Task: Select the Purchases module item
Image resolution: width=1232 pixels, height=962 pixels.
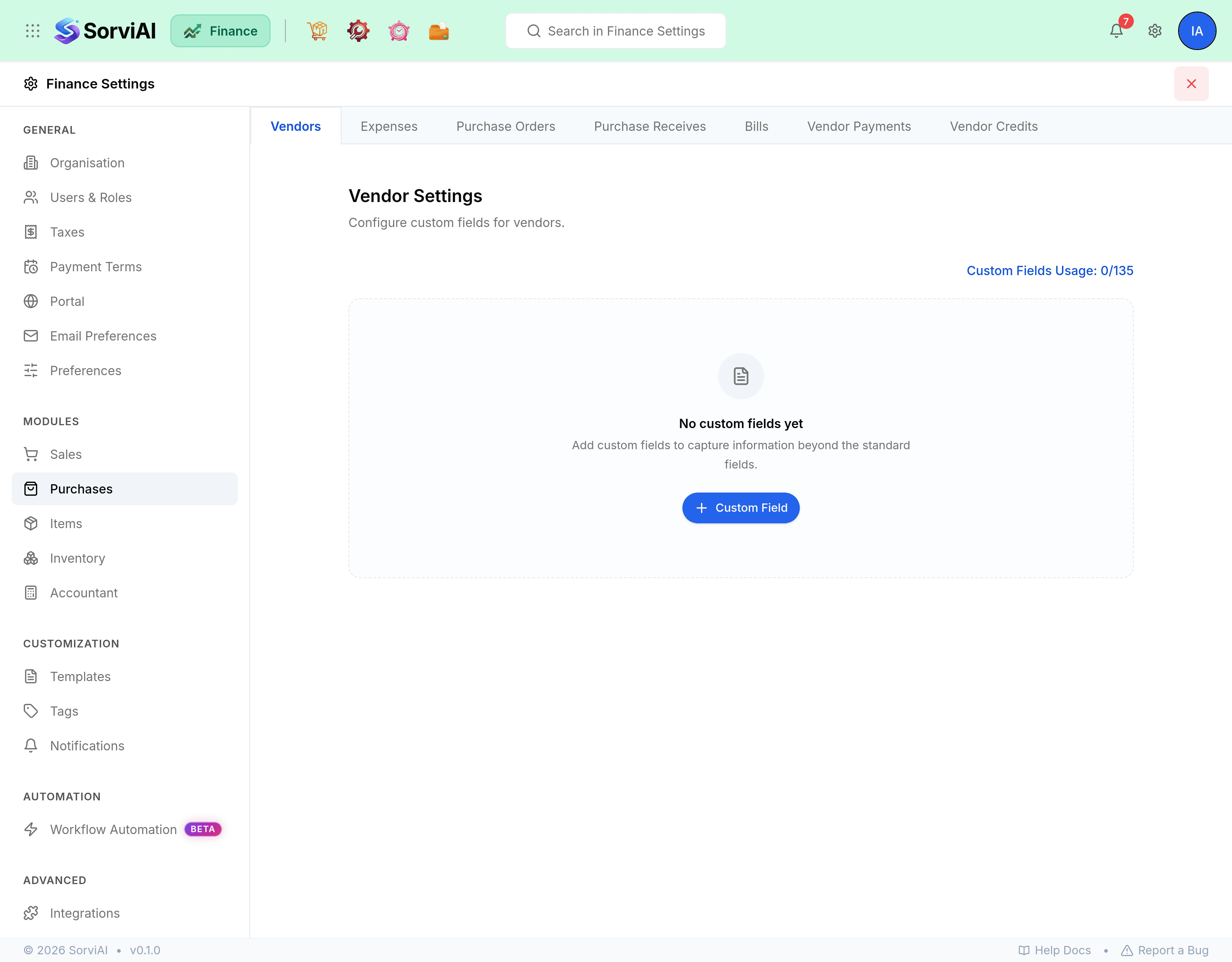Action: [x=125, y=489]
